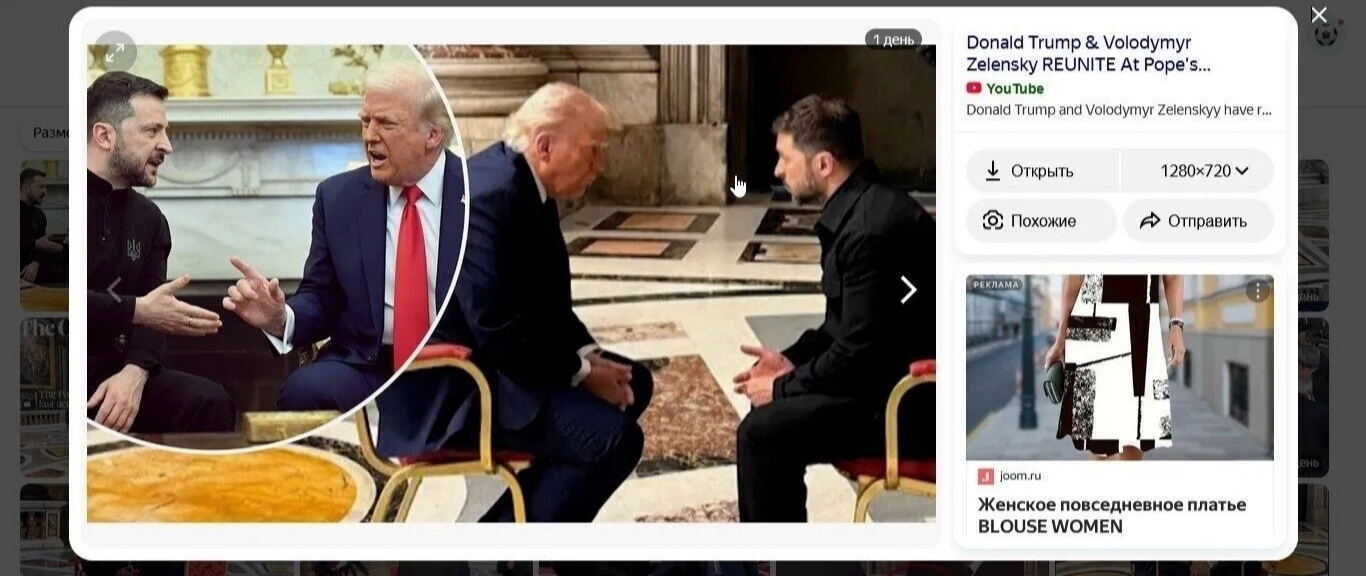
Task: Click the Открыть button
Action: 1042,171
